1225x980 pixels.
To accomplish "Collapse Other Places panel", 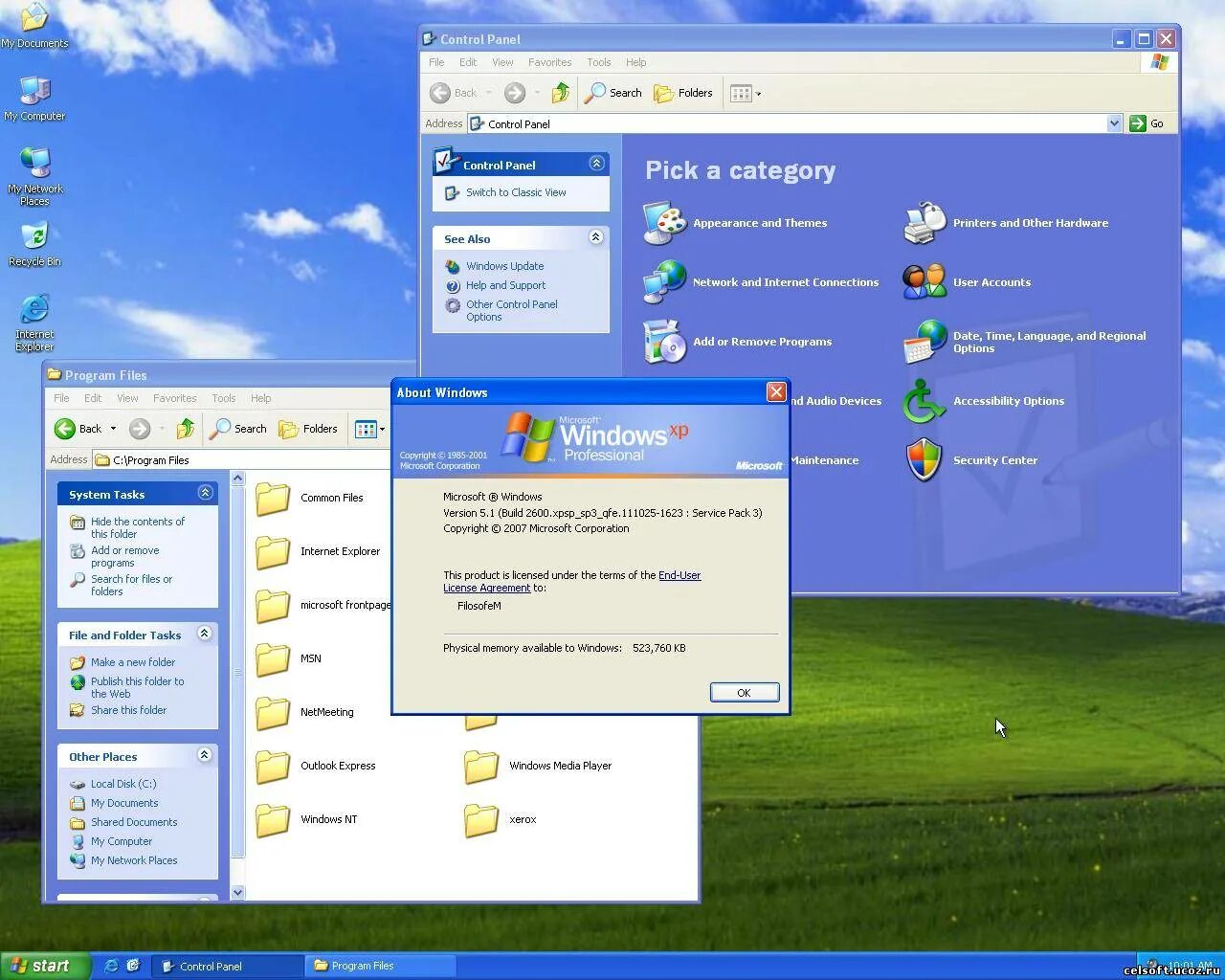I will (x=204, y=755).
